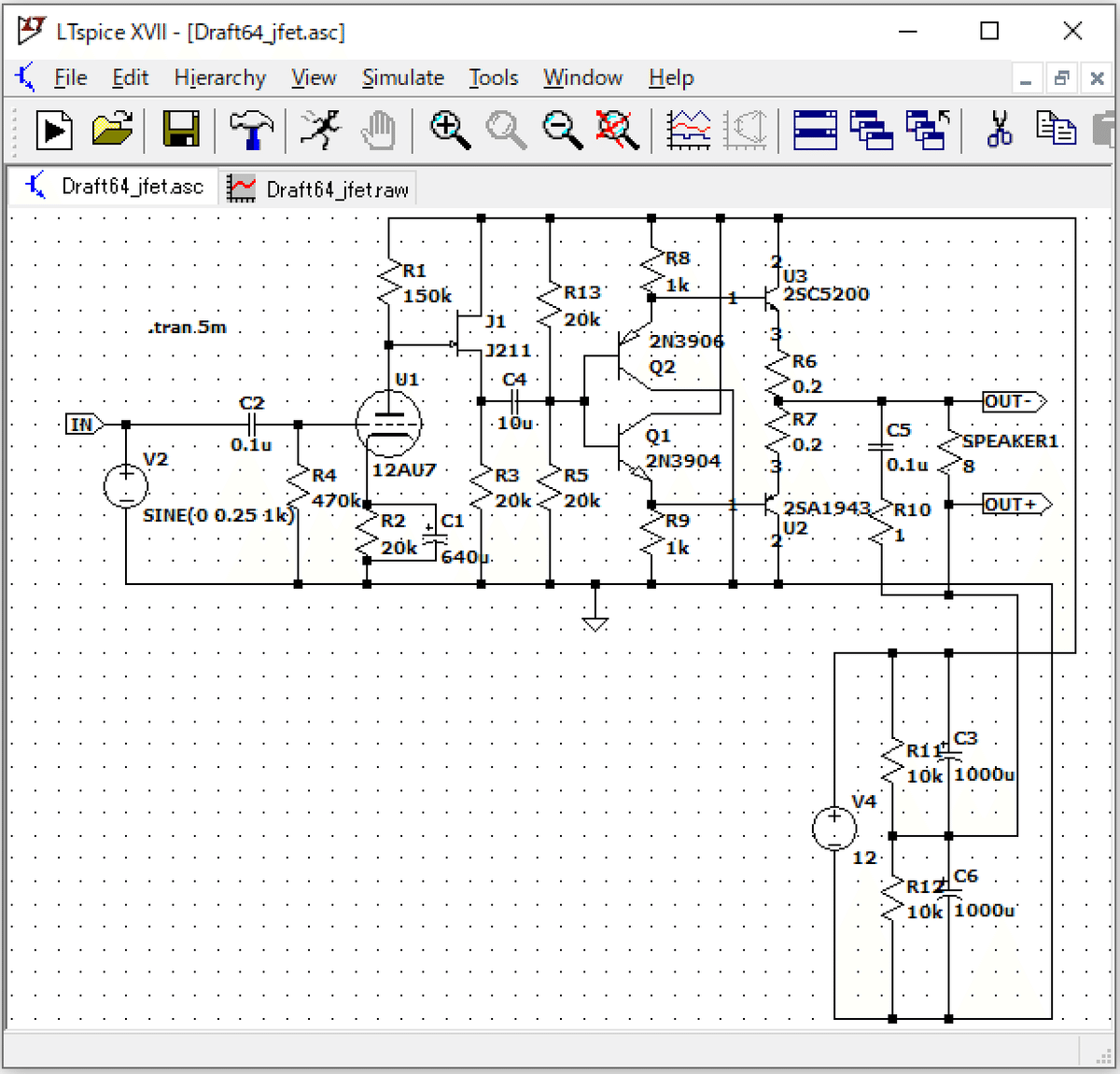The width and height of the screenshot is (1120, 1074).
Task: Click the C5 capacitor label
Action: (x=899, y=430)
